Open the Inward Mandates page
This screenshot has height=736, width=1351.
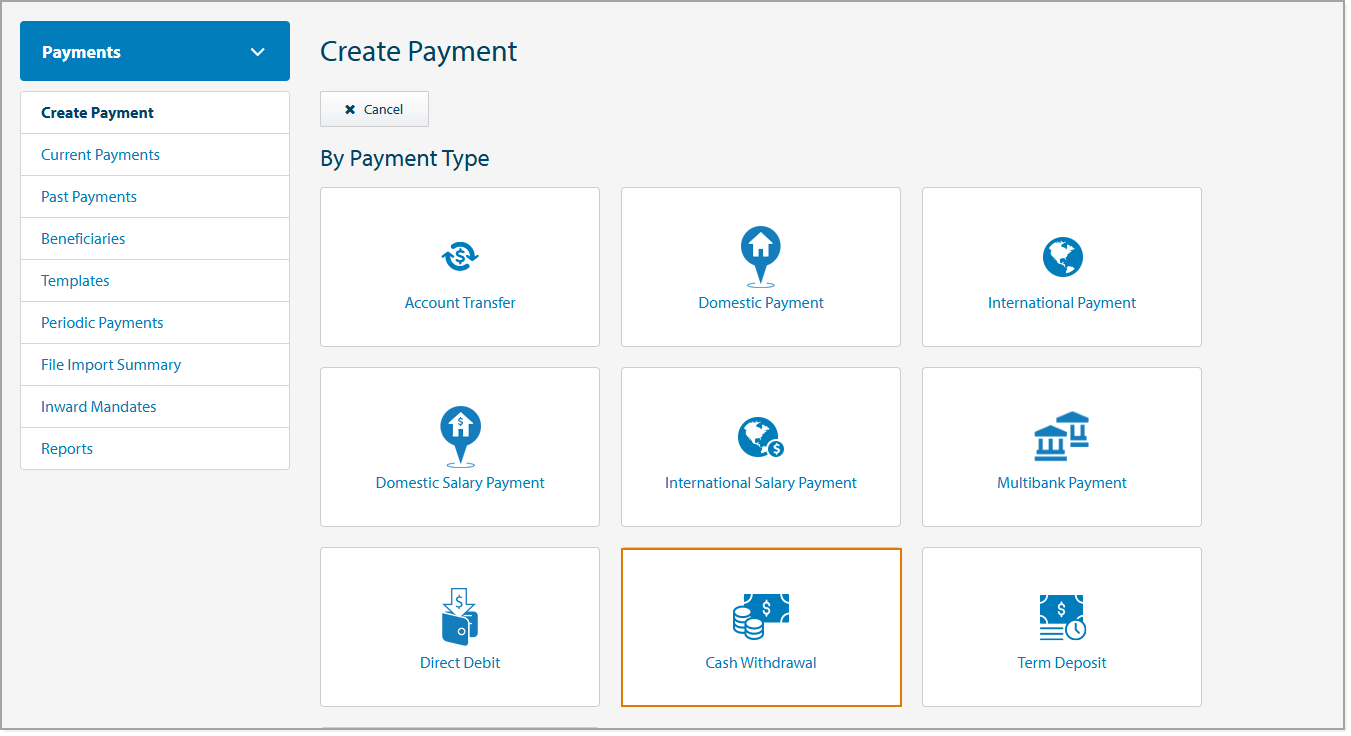click(x=98, y=406)
